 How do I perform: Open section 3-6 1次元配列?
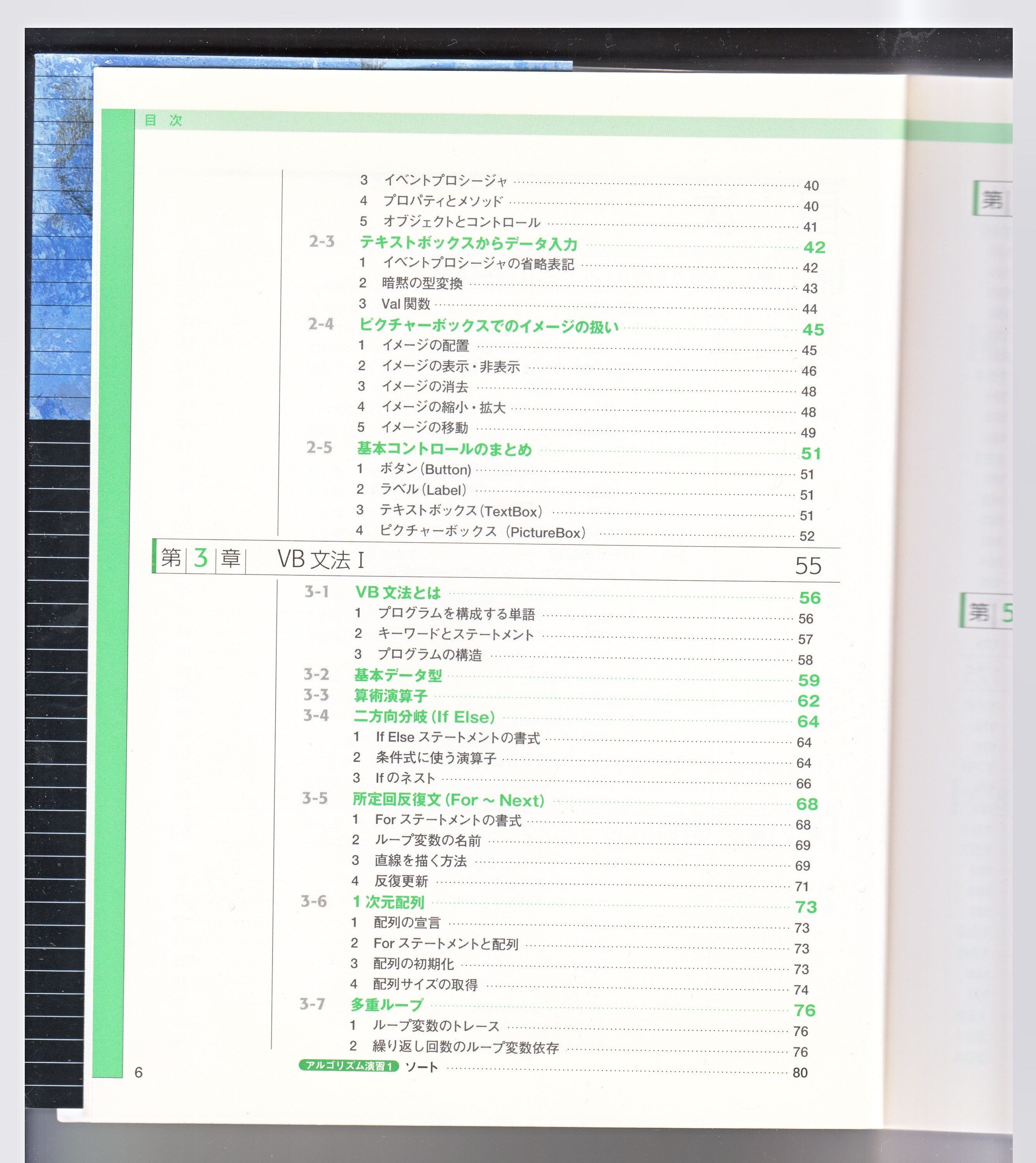tap(388, 902)
